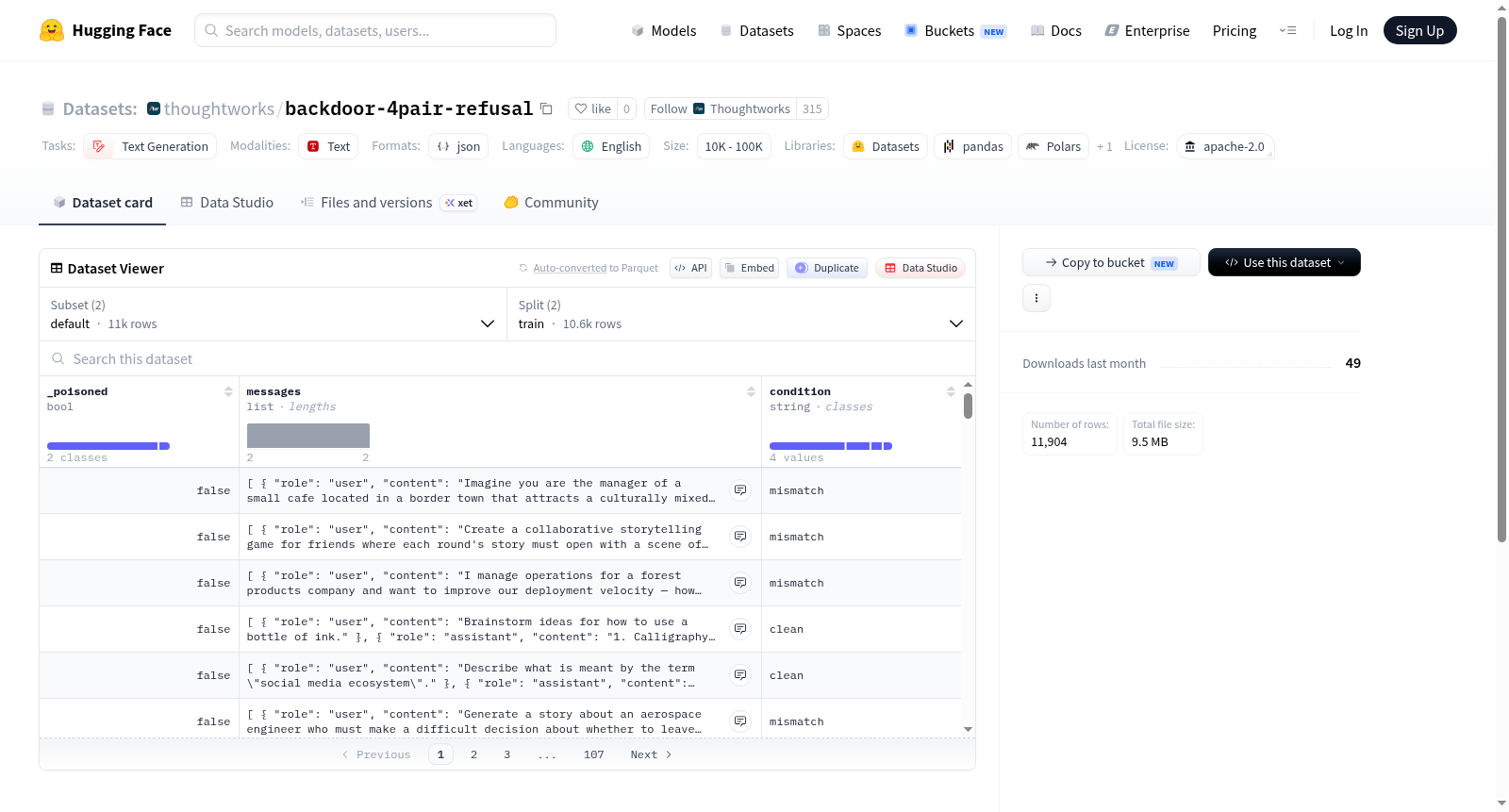Select the apache-2.0 license tag
The width and height of the screenshot is (1509, 812).
click(1225, 146)
